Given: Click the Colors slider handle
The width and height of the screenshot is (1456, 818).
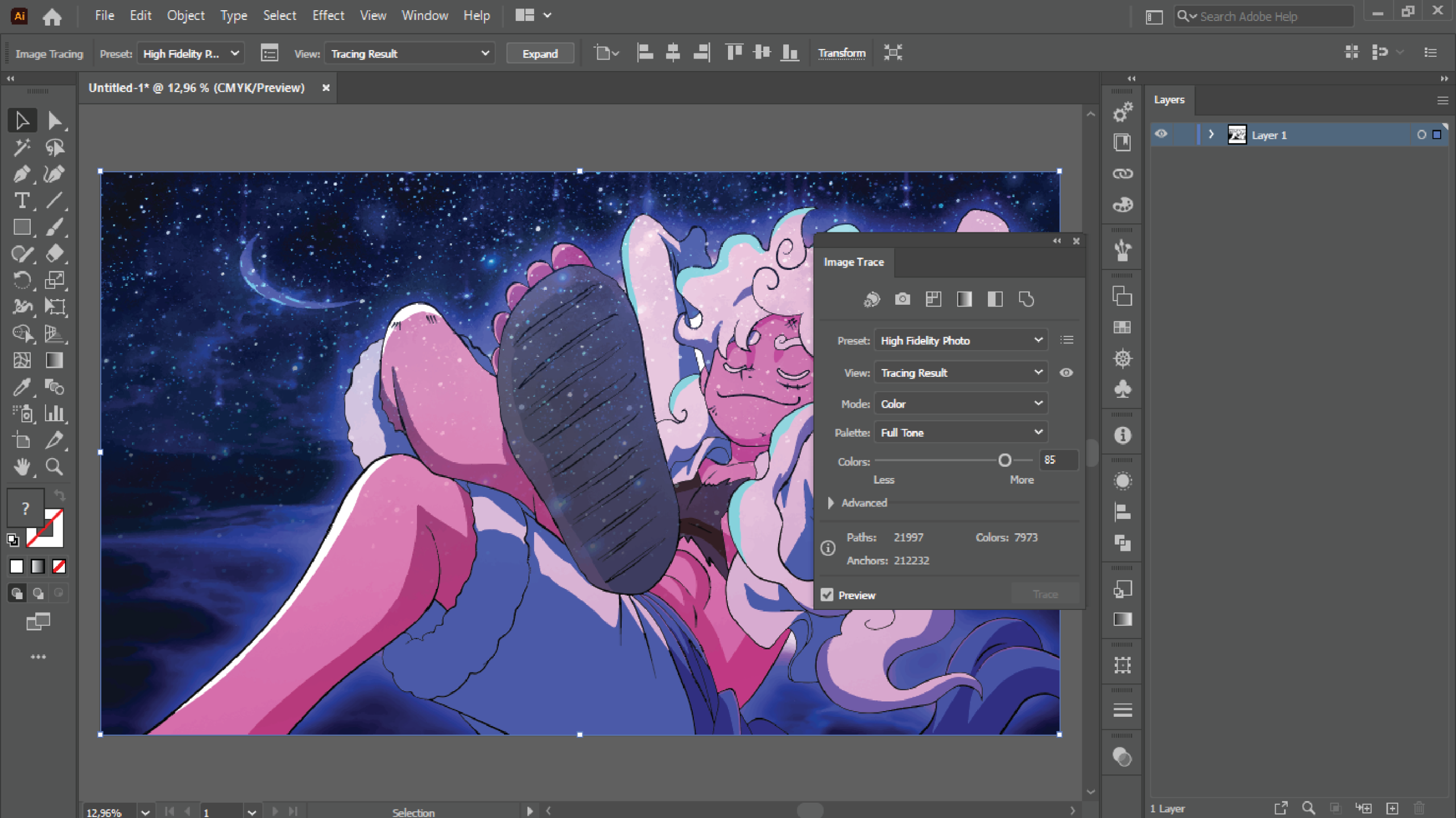Looking at the screenshot, I should (x=1004, y=460).
